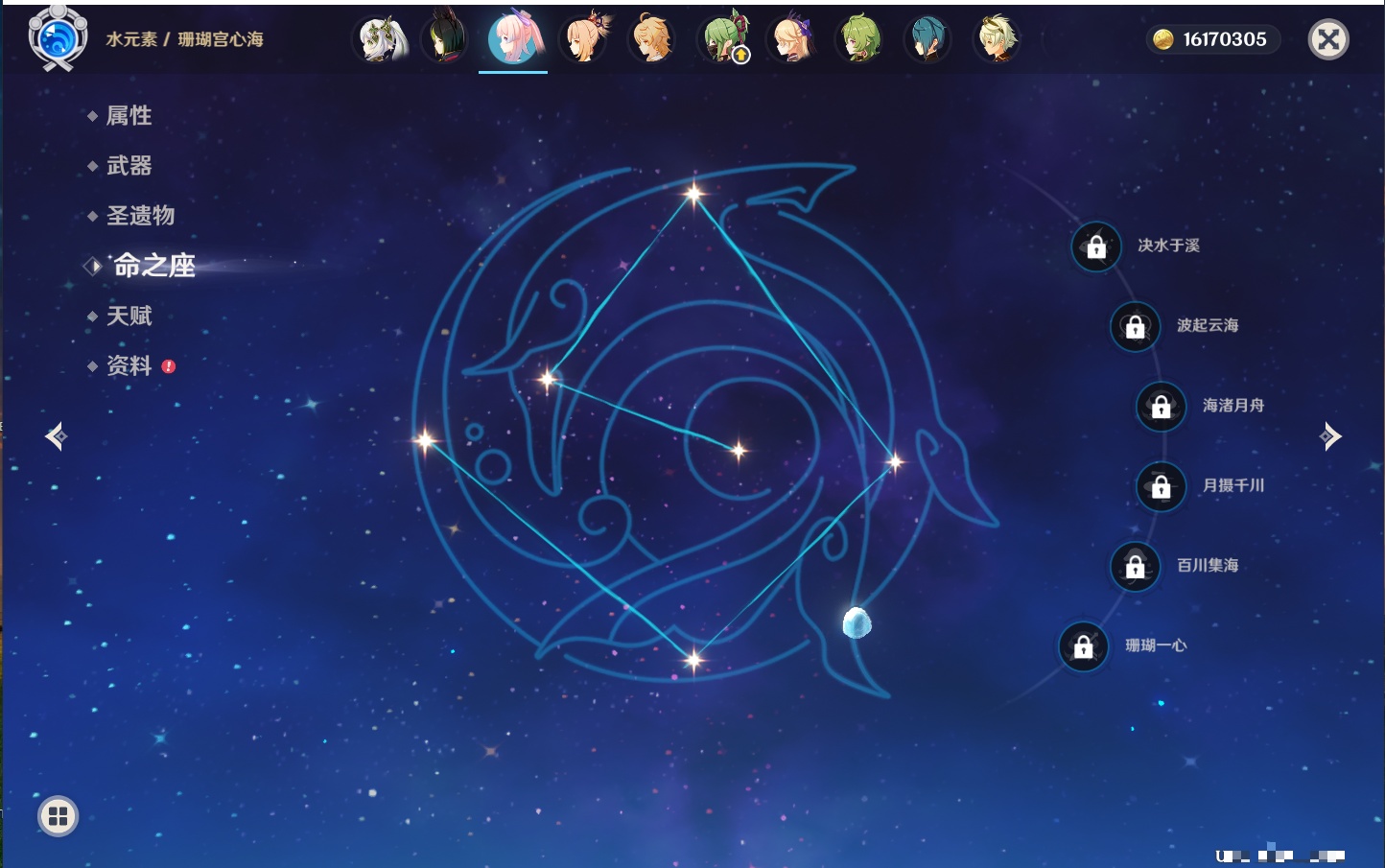Viewport: 1385px width, 868px height.
Task: Click the Hydro element emblem icon
Action: [x=58, y=38]
